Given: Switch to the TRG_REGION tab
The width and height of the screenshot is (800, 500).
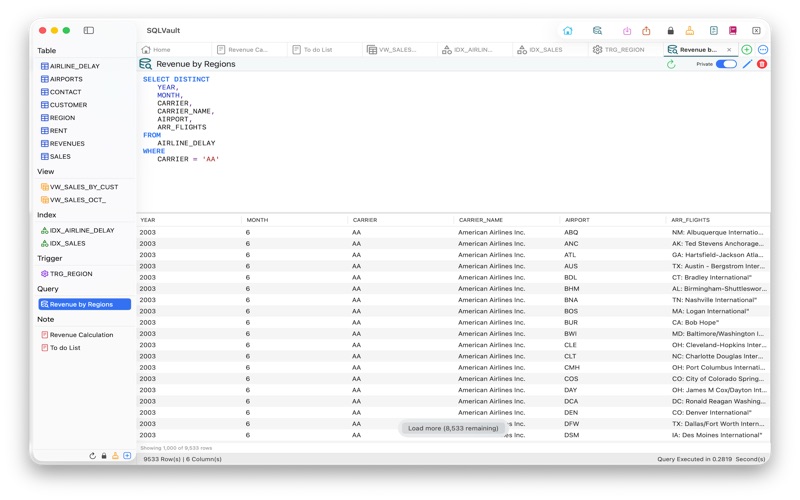Looking at the screenshot, I should click(626, 49).
